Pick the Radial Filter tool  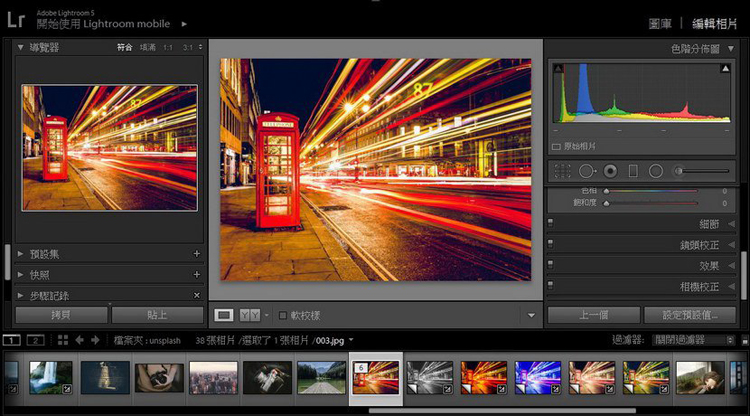656,171
